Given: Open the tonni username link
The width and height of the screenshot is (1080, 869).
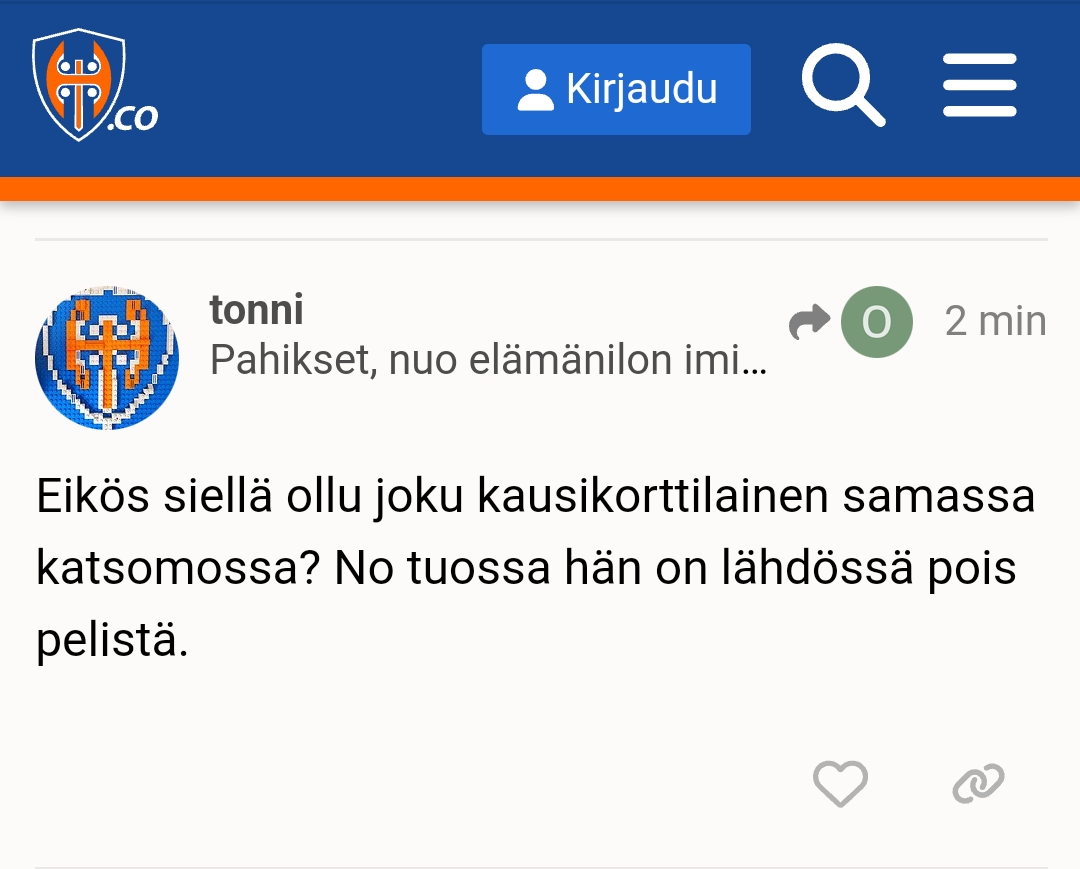Looking at the screenshot, I should [x=256, y=309].
